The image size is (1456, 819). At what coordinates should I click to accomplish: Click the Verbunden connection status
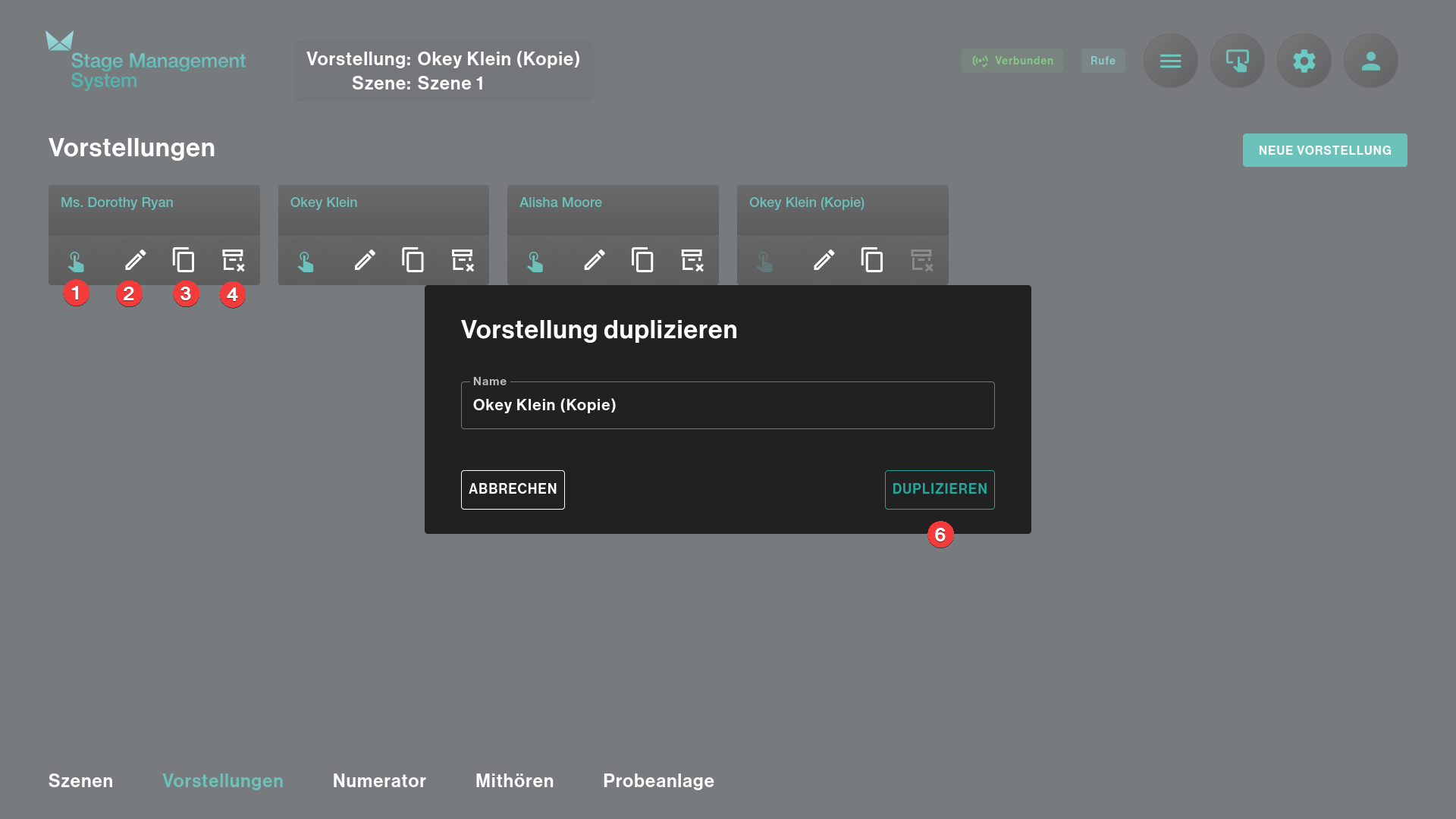(x=1012, y=61)
